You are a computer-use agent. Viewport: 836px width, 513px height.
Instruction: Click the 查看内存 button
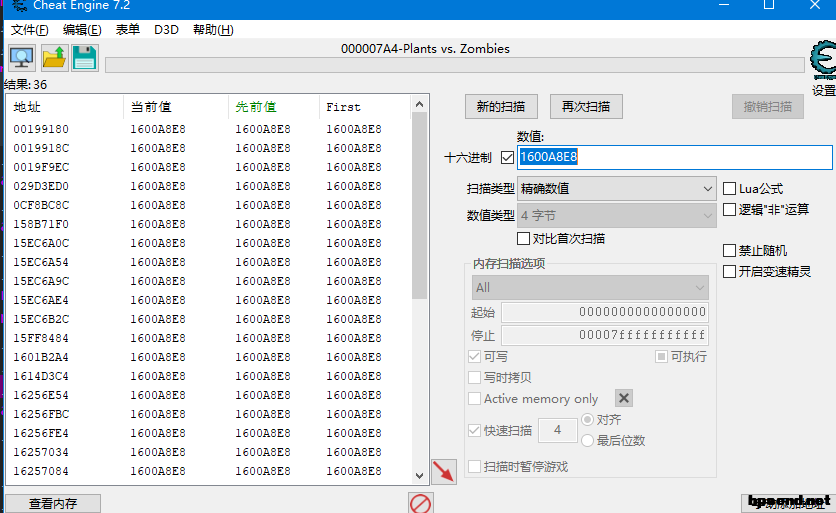point(53,503)
